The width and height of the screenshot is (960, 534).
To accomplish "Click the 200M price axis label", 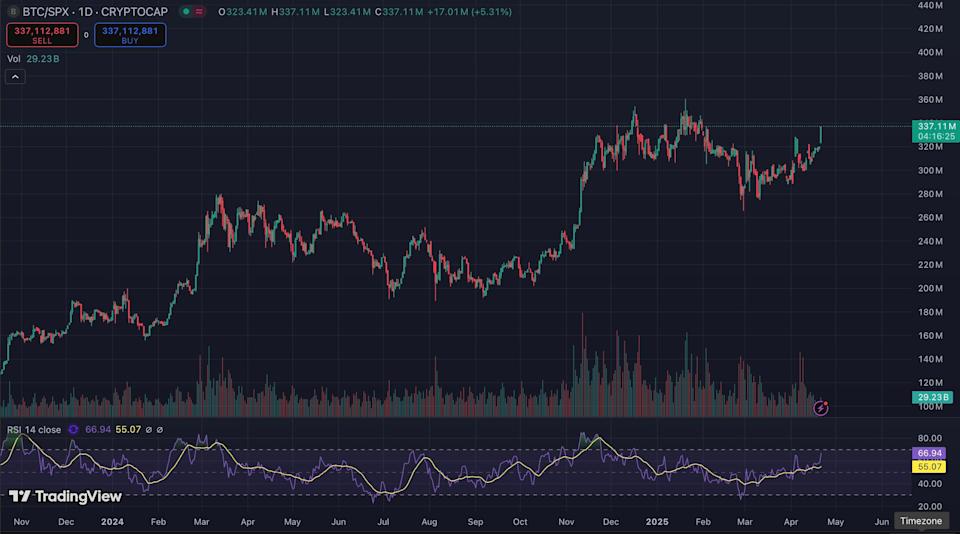I will point(930,288).
